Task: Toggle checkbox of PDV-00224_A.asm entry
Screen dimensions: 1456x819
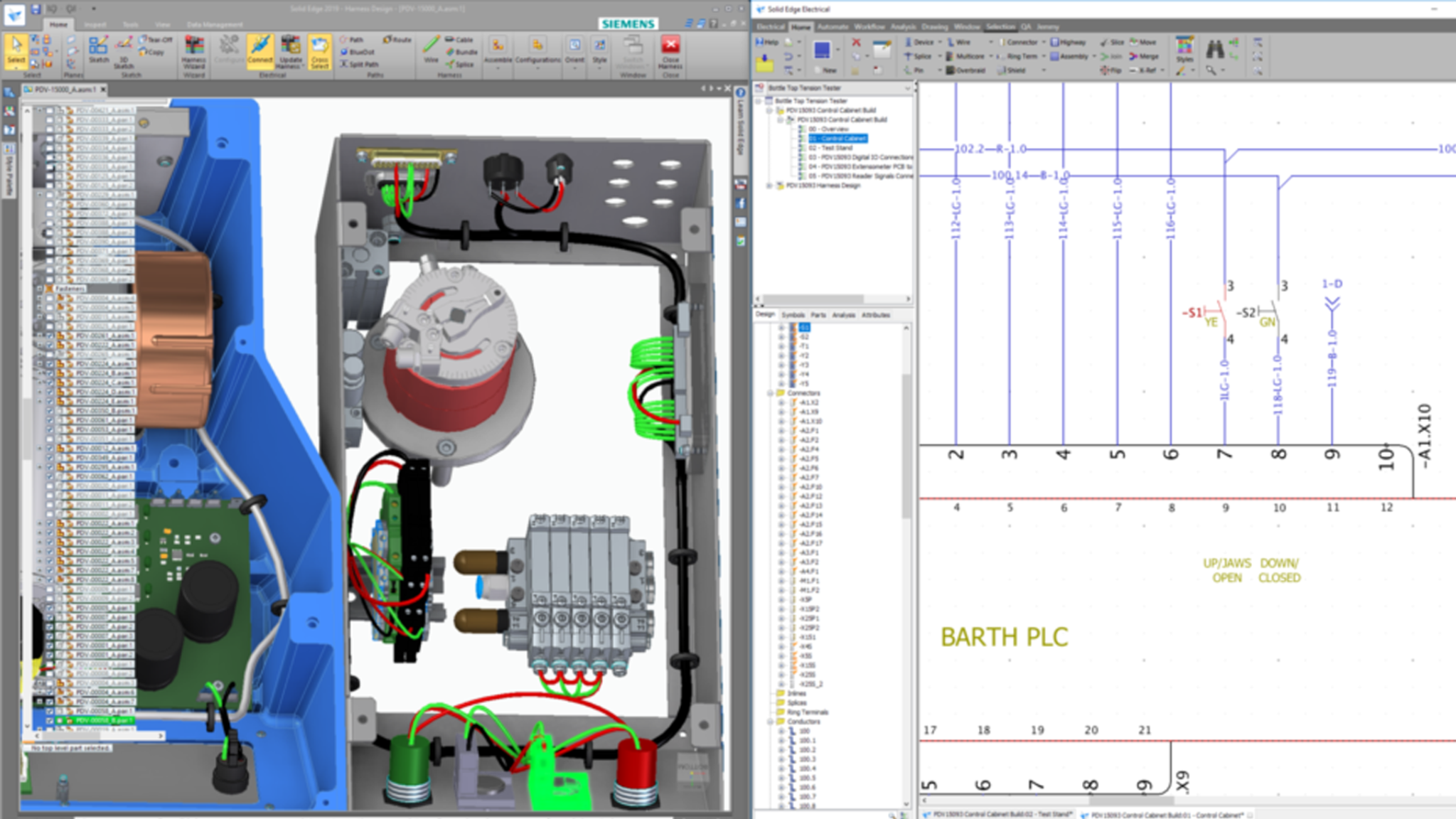Action: 50,363
